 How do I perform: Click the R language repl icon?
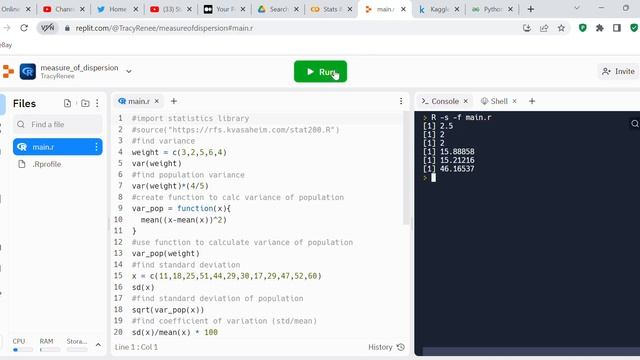click(x=28, y=71)
